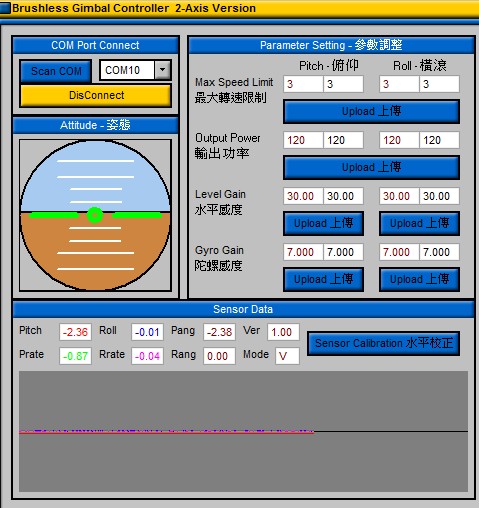Click the Mode value V
This screenshot has height=508, width=479.
click(x=287, y=356)
